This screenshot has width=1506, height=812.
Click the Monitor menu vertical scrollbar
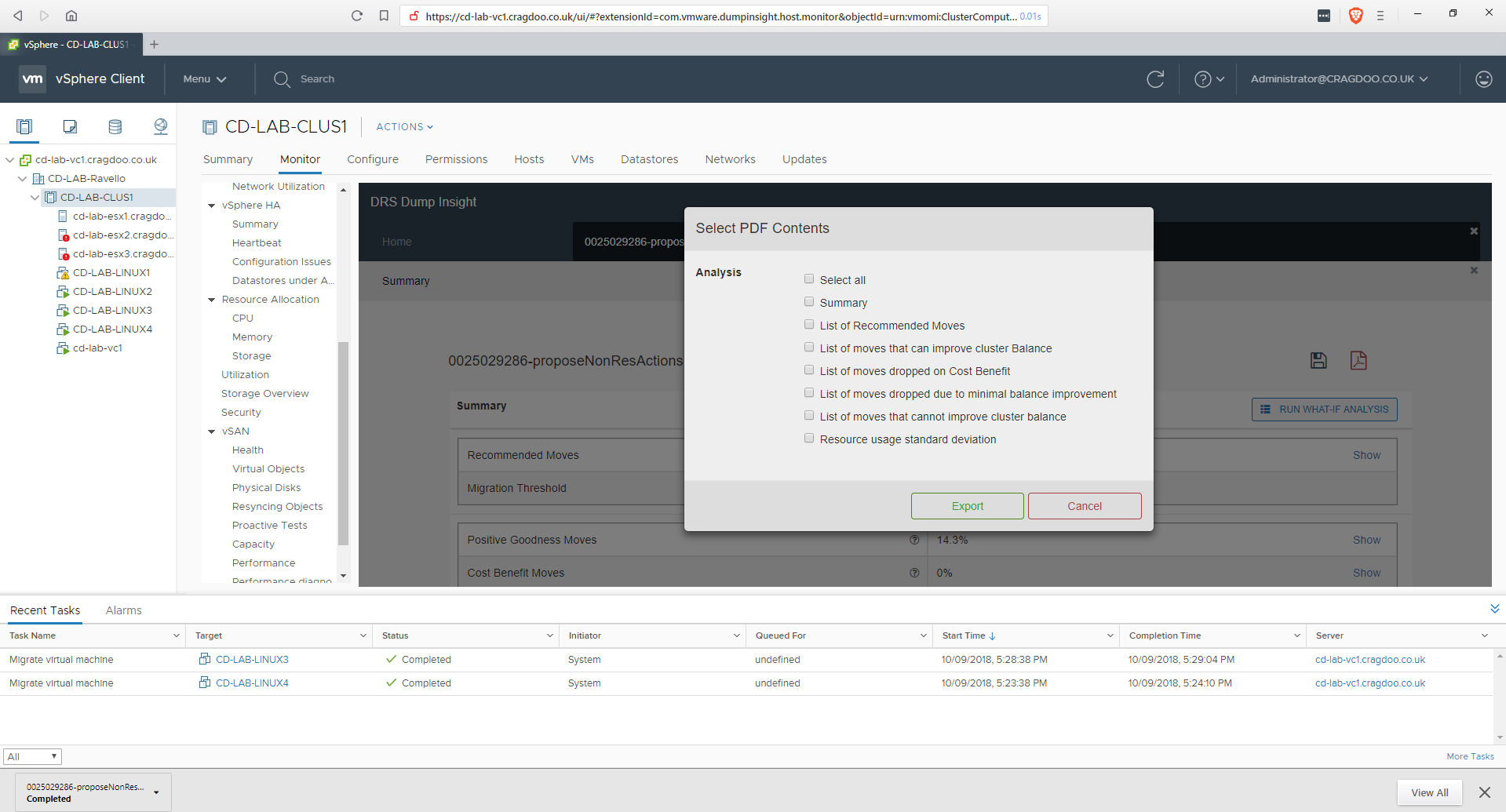343,443
